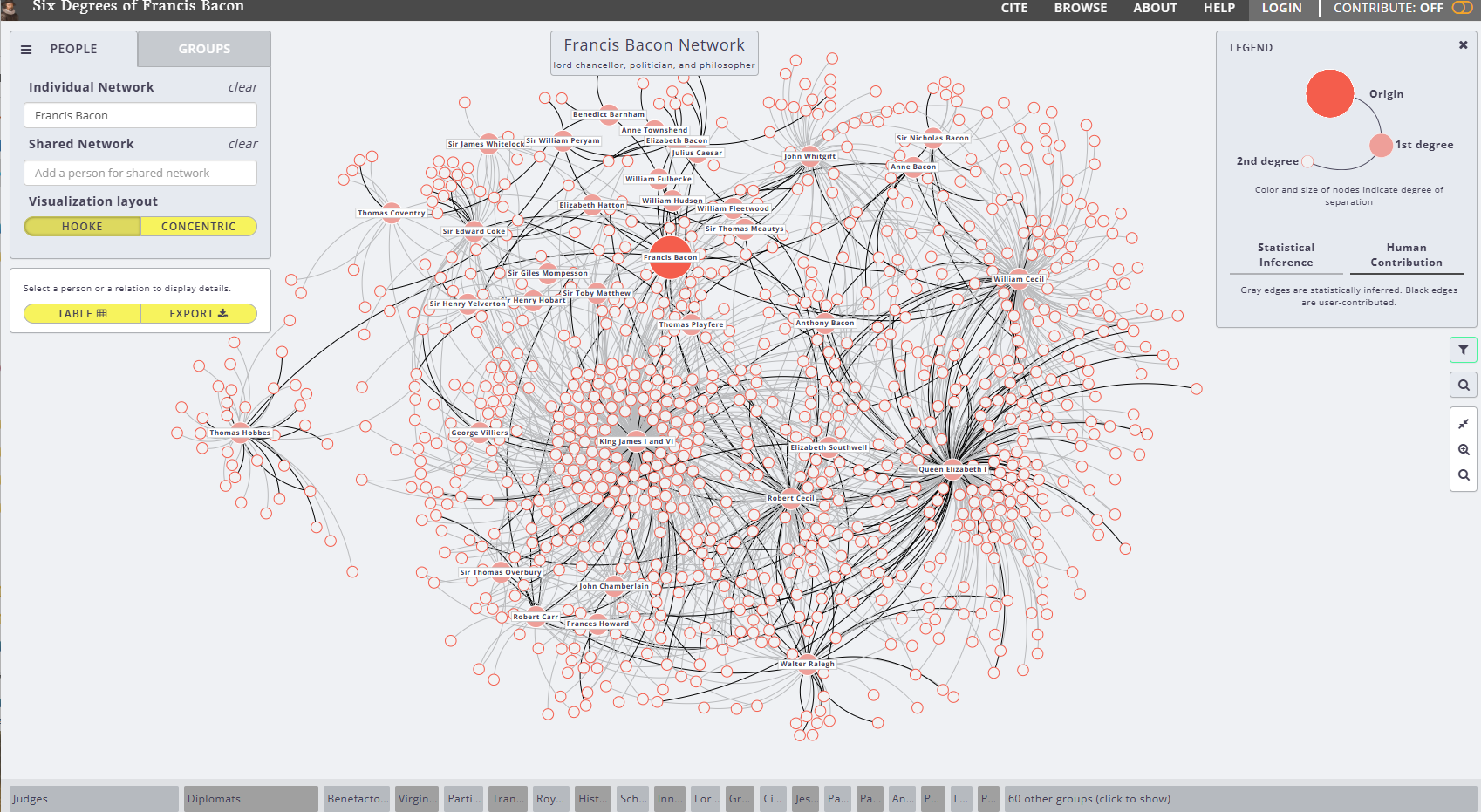Select the William Cecil node
Screen dimensions: 1481x812
pos(1018,279)
